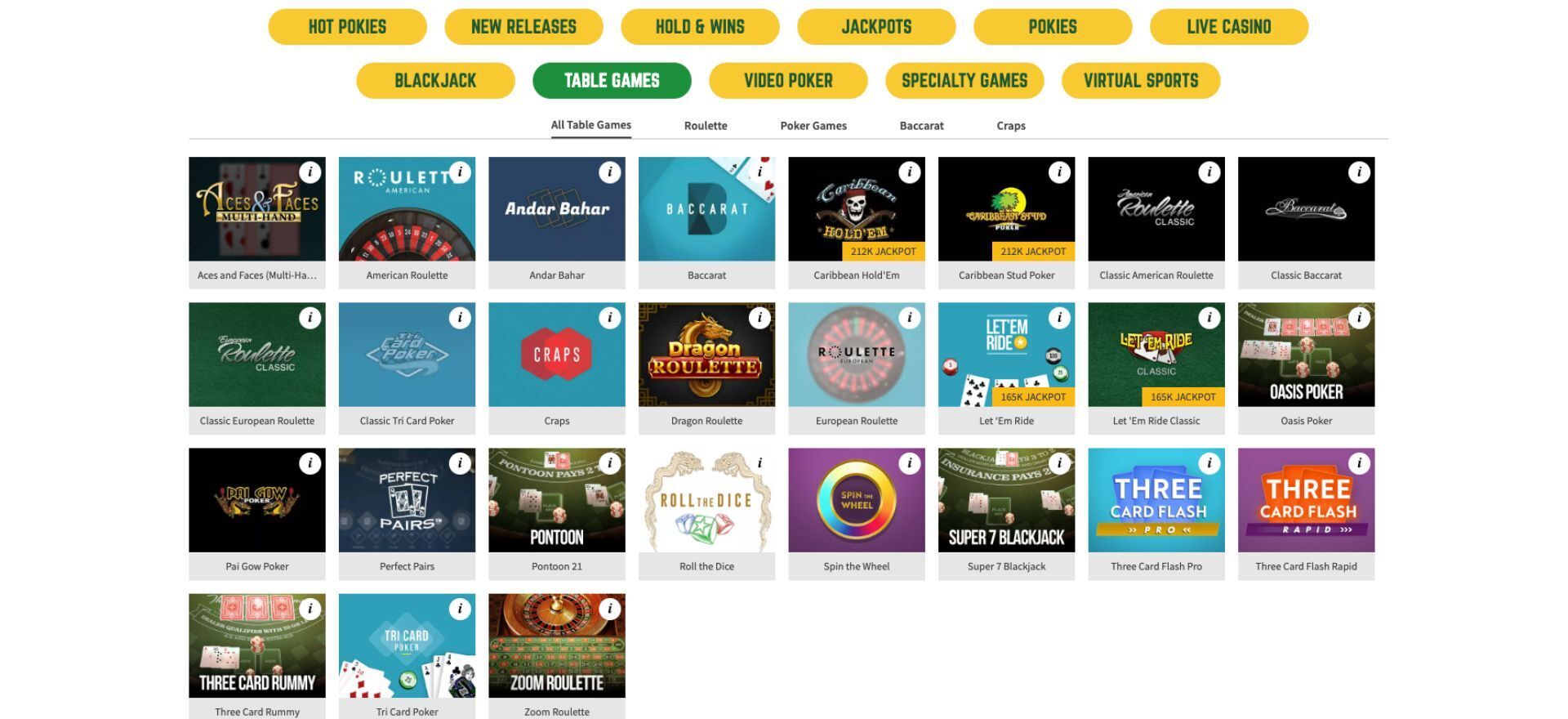The image size is (1568, 719).
Task: Switch to the Roulette sub-tab
Action: (x=706, y=126)
